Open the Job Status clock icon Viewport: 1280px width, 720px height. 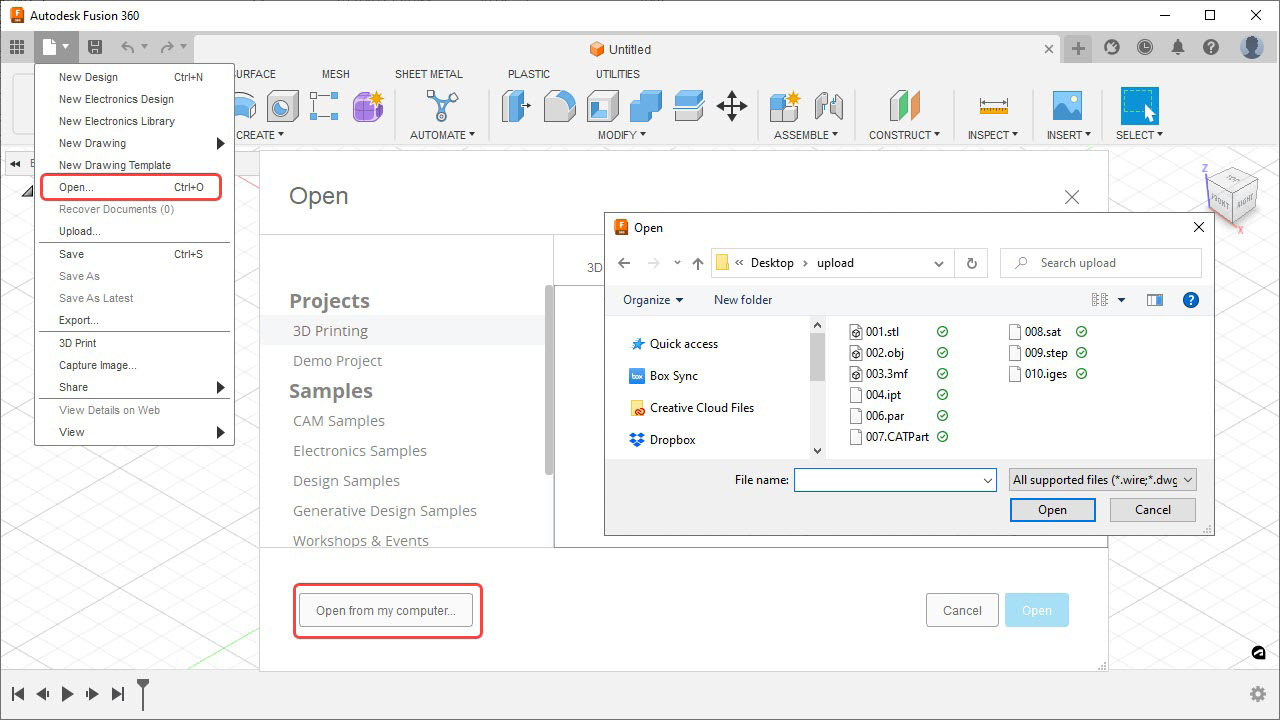coord(1145,47)
